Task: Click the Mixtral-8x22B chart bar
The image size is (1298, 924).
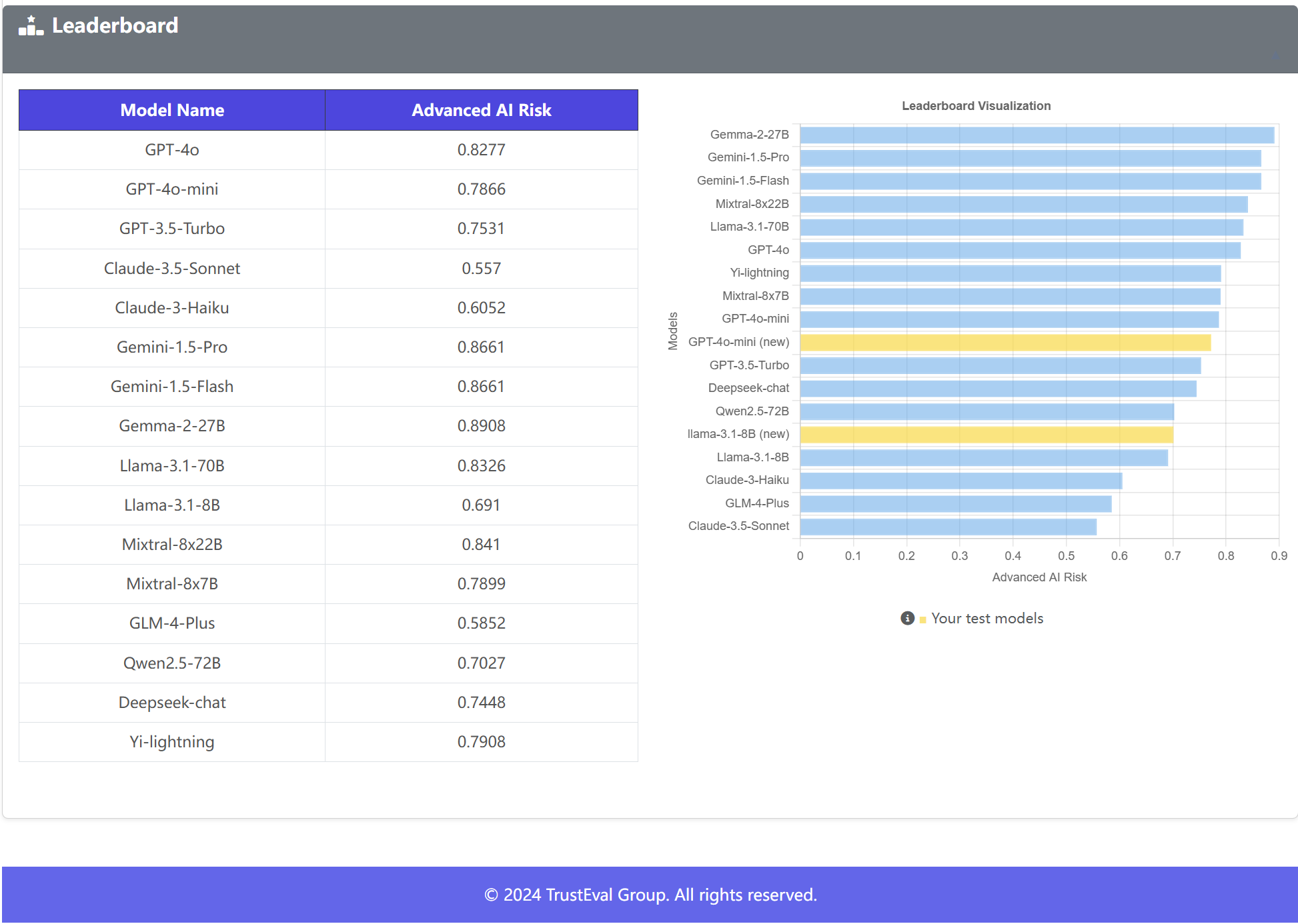Action: 1024,204
